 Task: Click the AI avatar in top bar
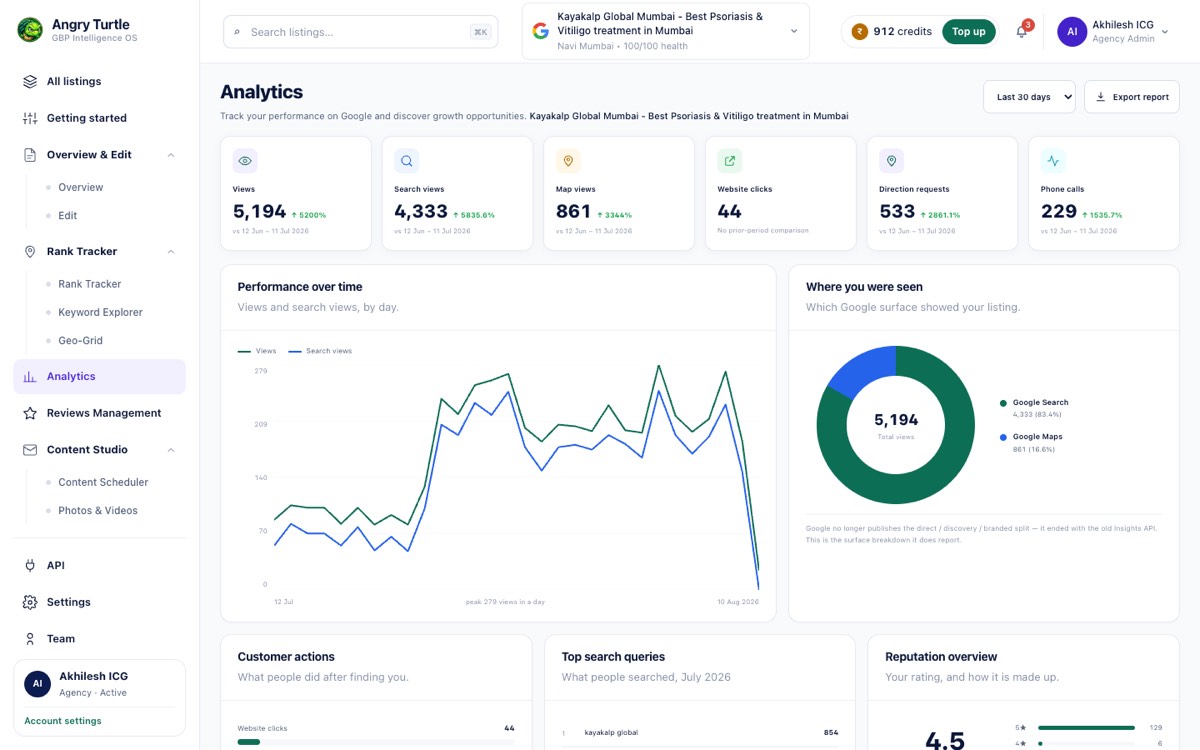click(x=1072, y=32)
